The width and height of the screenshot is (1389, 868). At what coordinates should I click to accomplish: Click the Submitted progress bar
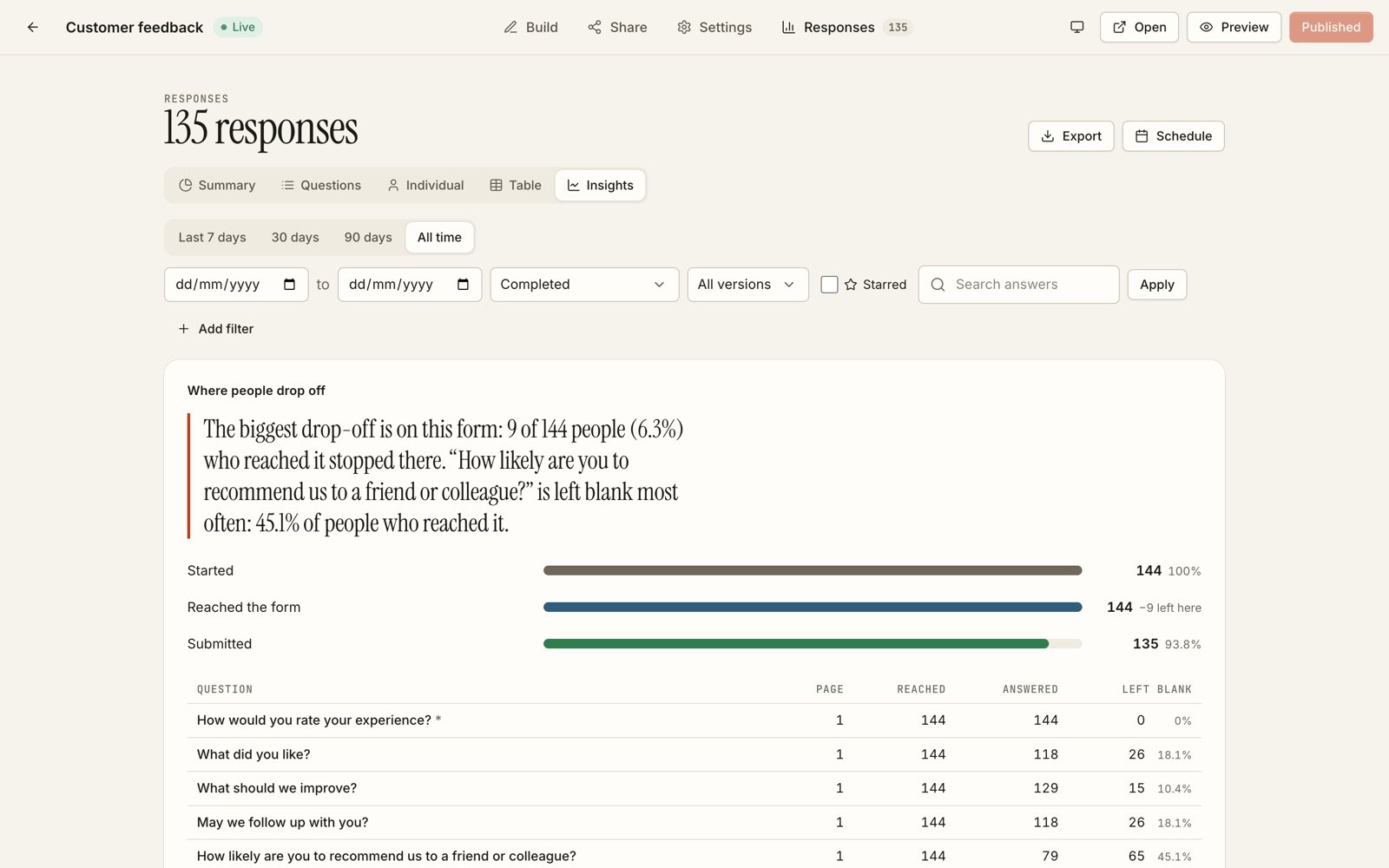pos(813,644)
